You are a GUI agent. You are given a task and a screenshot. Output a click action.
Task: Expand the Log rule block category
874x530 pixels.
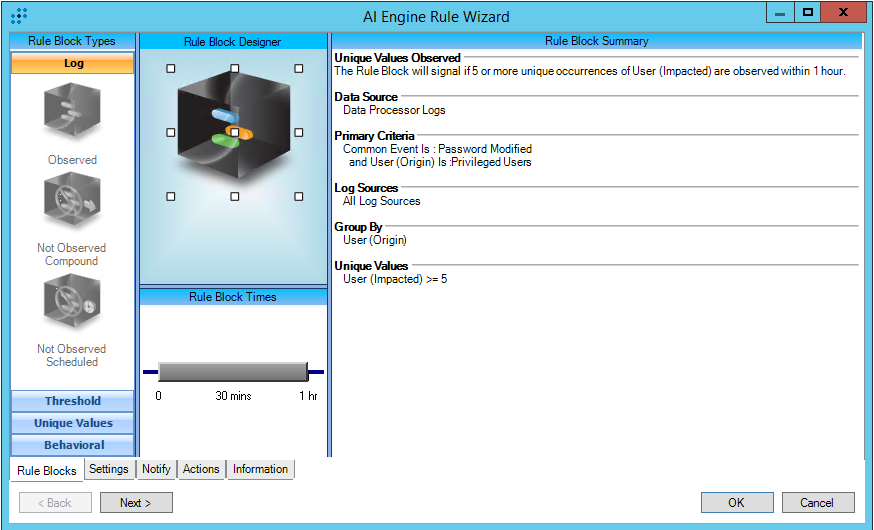tap(72, 63)
